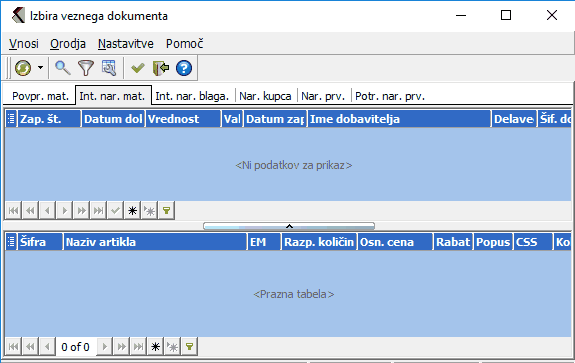The height and width of the screenshot is (363, 575).
Task: Click lower grid column chooser icon
Action: [x=11, y=242]
